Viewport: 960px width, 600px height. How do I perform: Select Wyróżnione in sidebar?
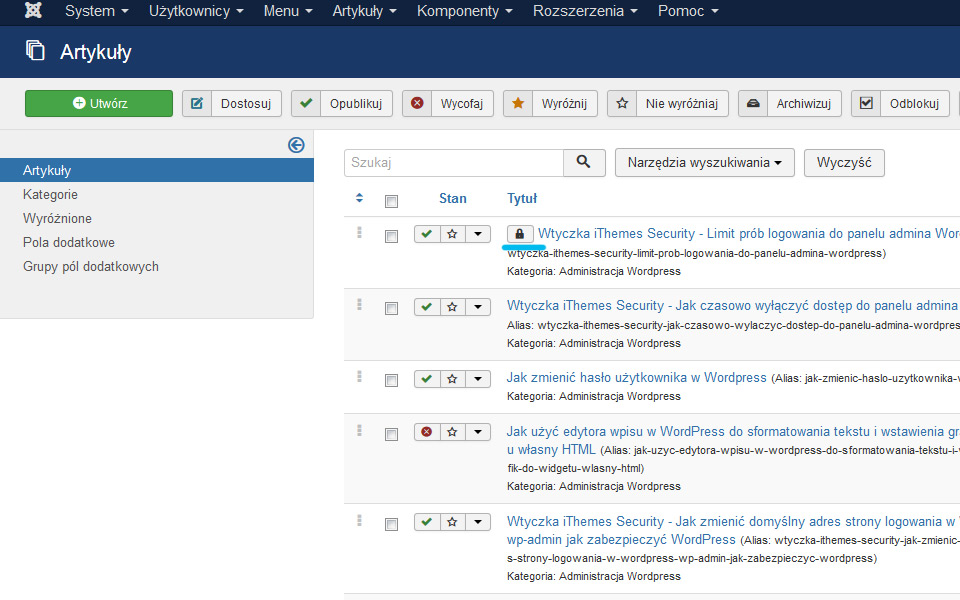point(57,219)
